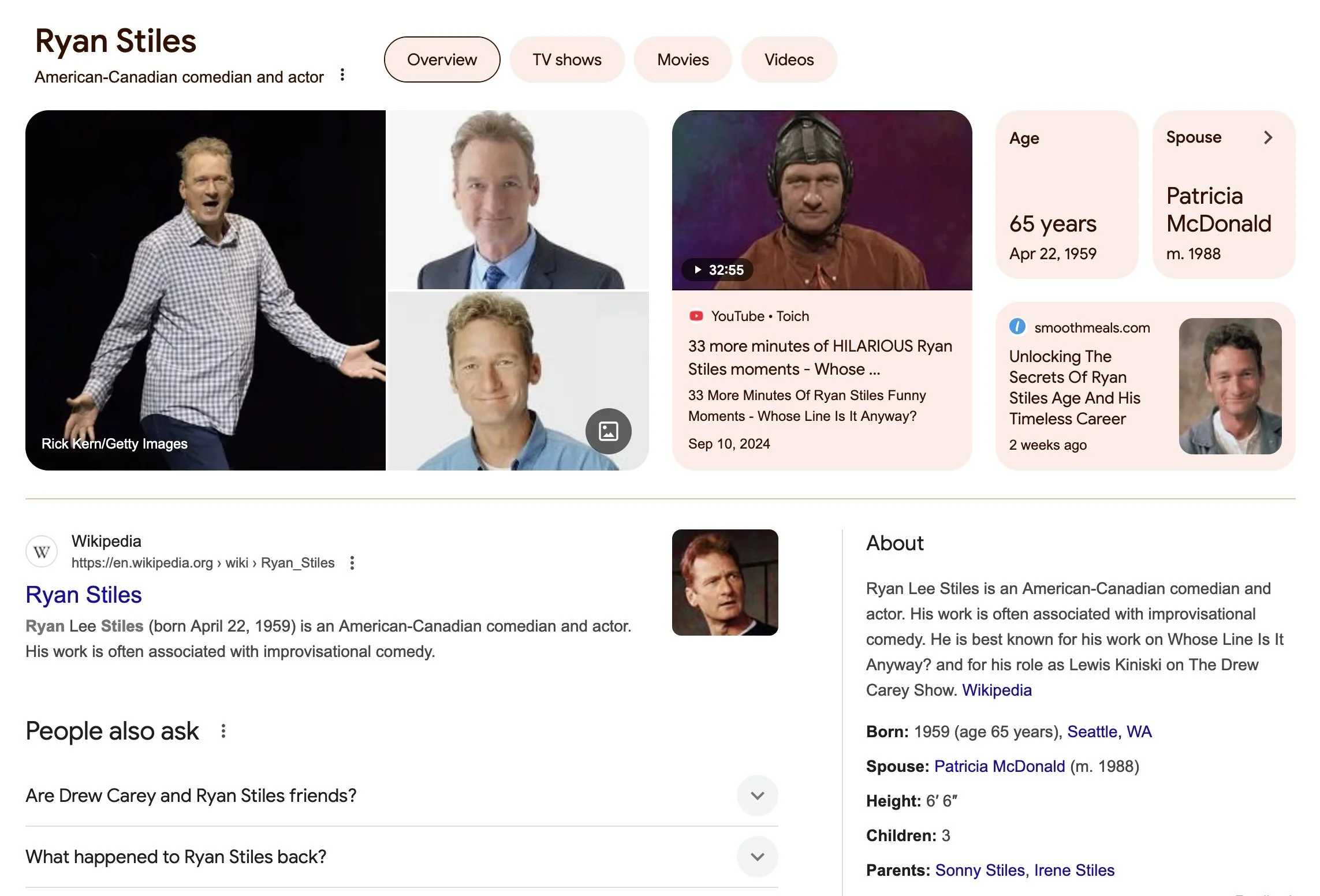The height and width of the screenshot is (896, 1320).
Task: Open the Rick Kern/Getty Images large photo
Action: [205, 290]
